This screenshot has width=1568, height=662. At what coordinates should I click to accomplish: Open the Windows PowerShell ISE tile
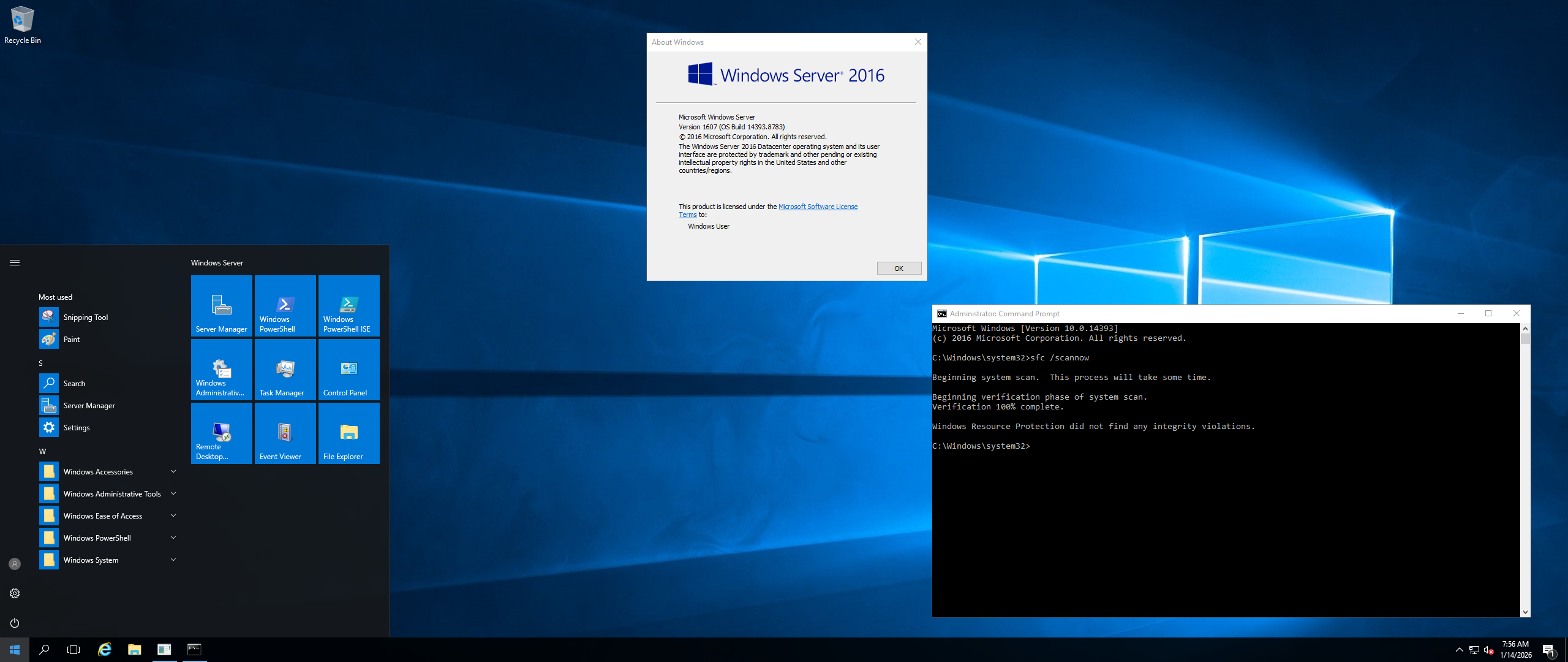coord(349,306)
